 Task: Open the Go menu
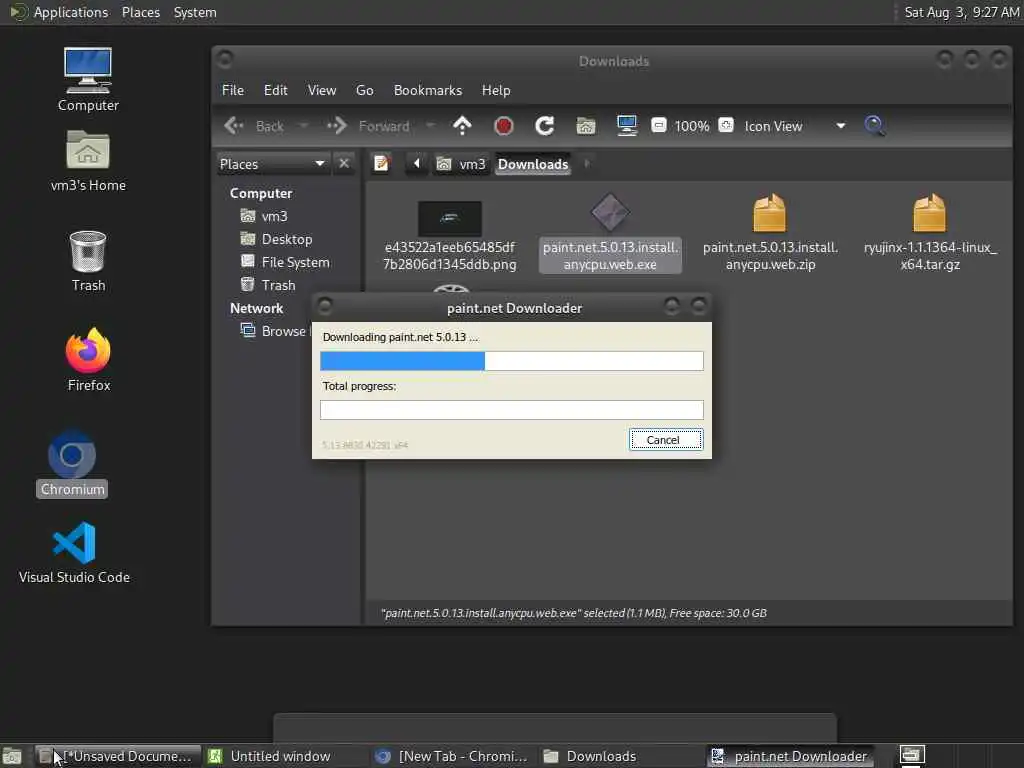tap(364, 90)
